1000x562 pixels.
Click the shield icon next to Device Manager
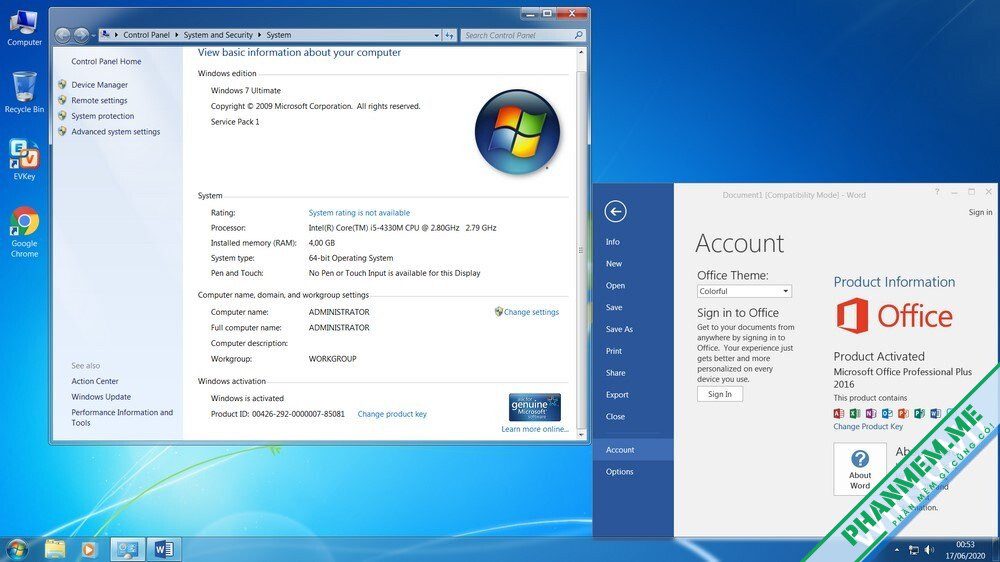pyautogui.click(x=62, y=84)
